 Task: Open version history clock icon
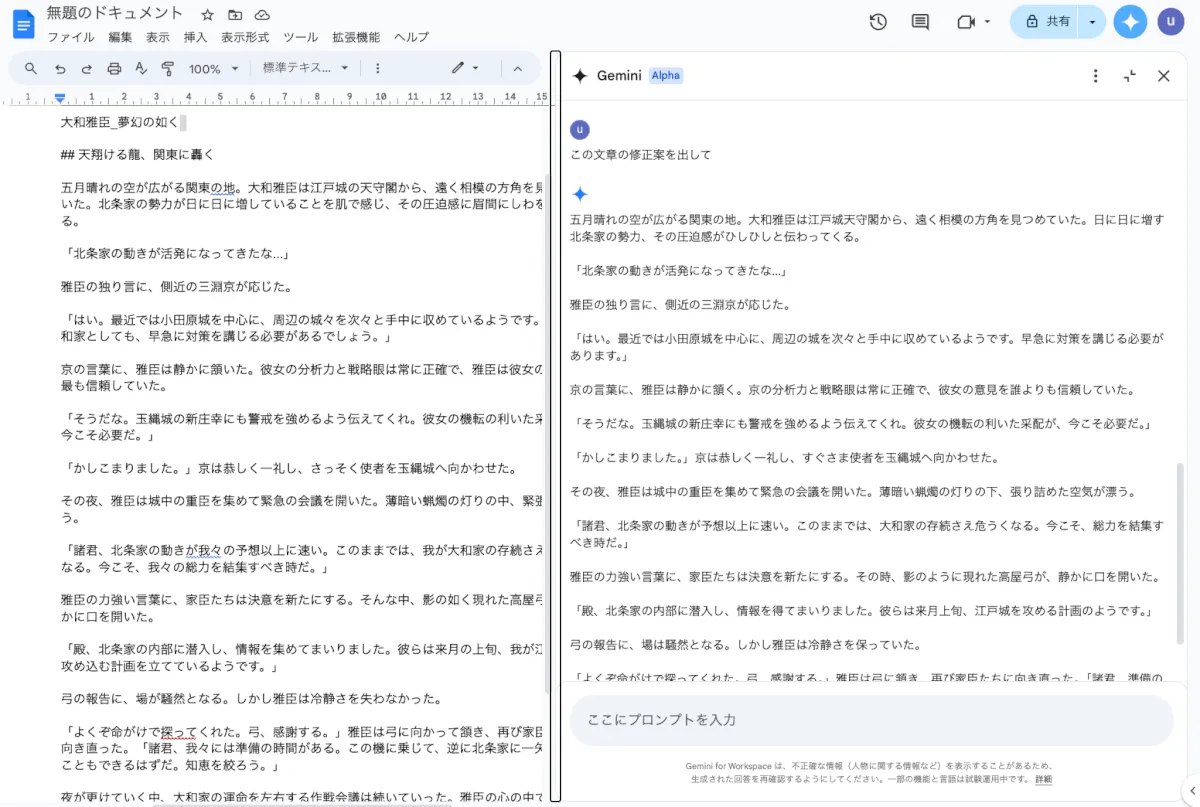pos(878,22)
